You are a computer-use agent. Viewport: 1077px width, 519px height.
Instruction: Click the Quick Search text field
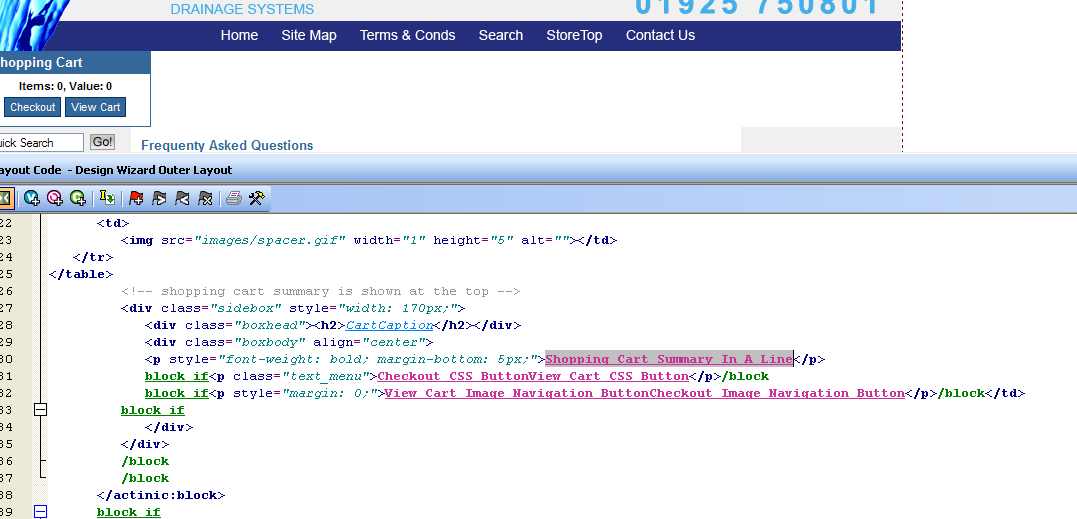click(x=40, y=143)
